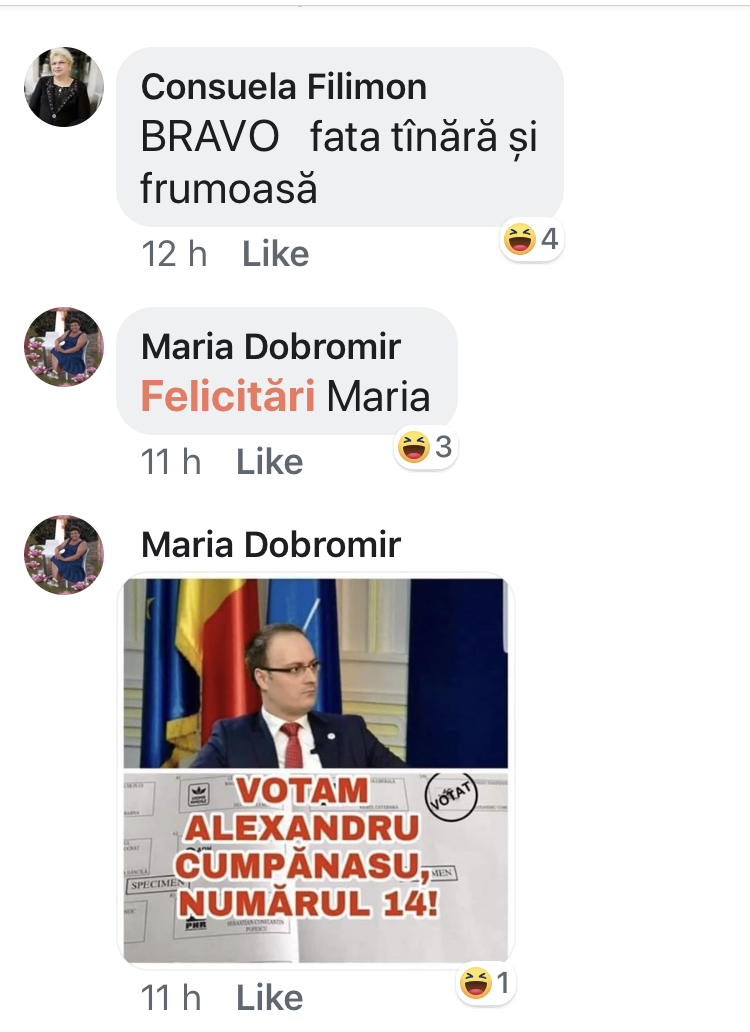
Task: Open the reaction count 3 on 'Felicitări Maria'
Action: (x=443, y=447)
